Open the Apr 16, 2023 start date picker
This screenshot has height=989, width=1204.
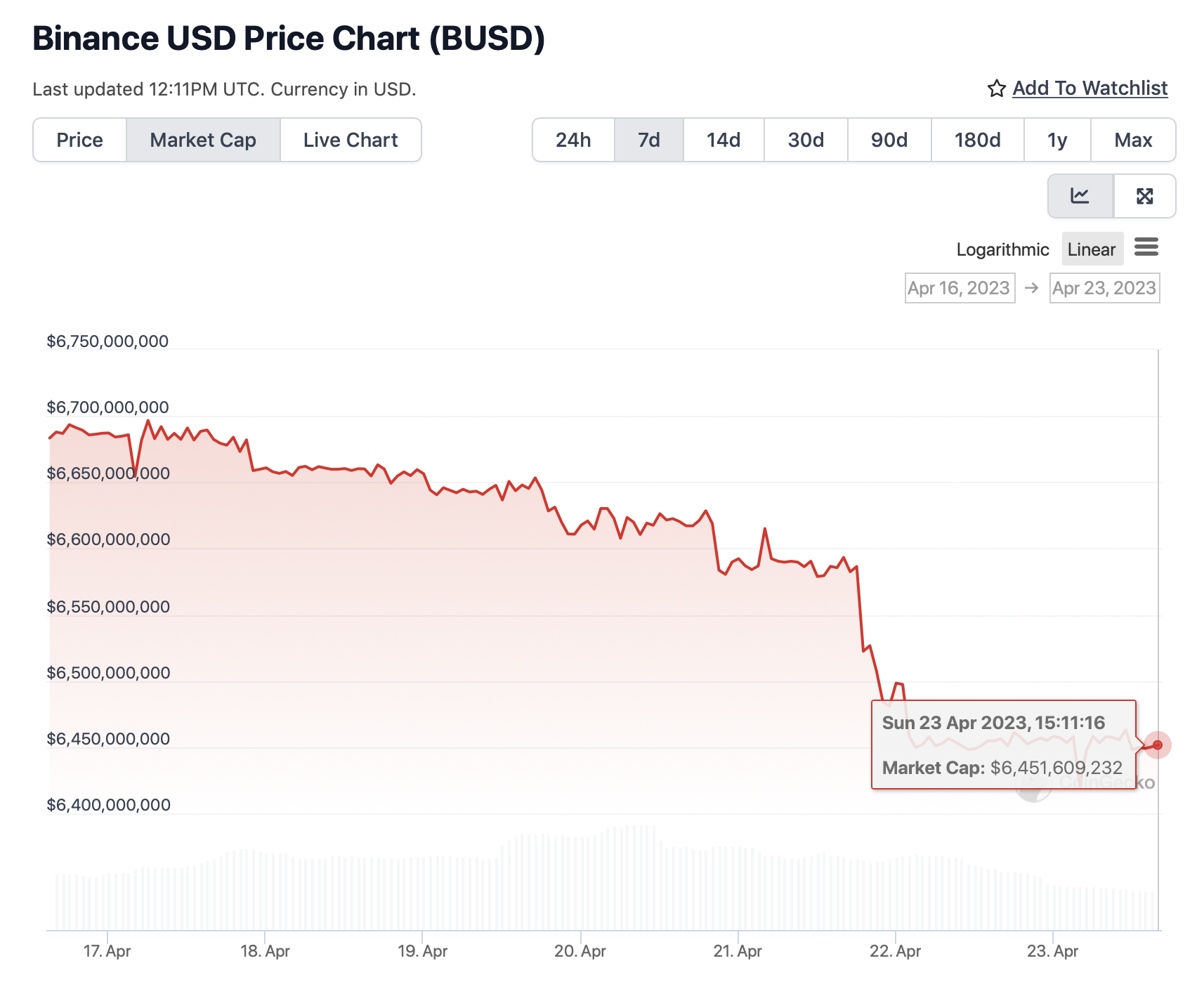[960, 288]
